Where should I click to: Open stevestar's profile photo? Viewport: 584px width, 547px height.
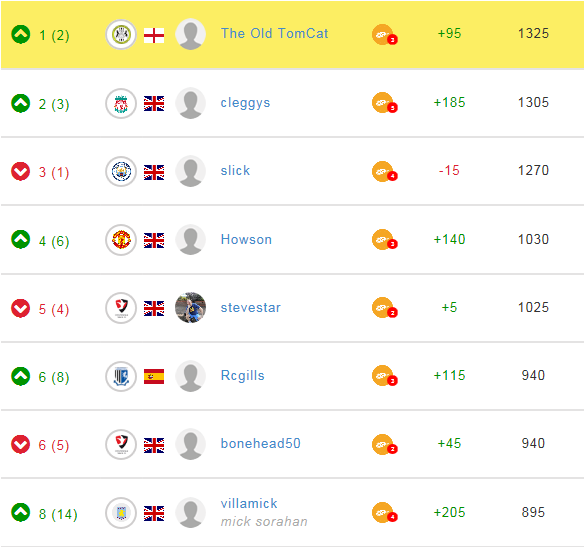point(190,308)
